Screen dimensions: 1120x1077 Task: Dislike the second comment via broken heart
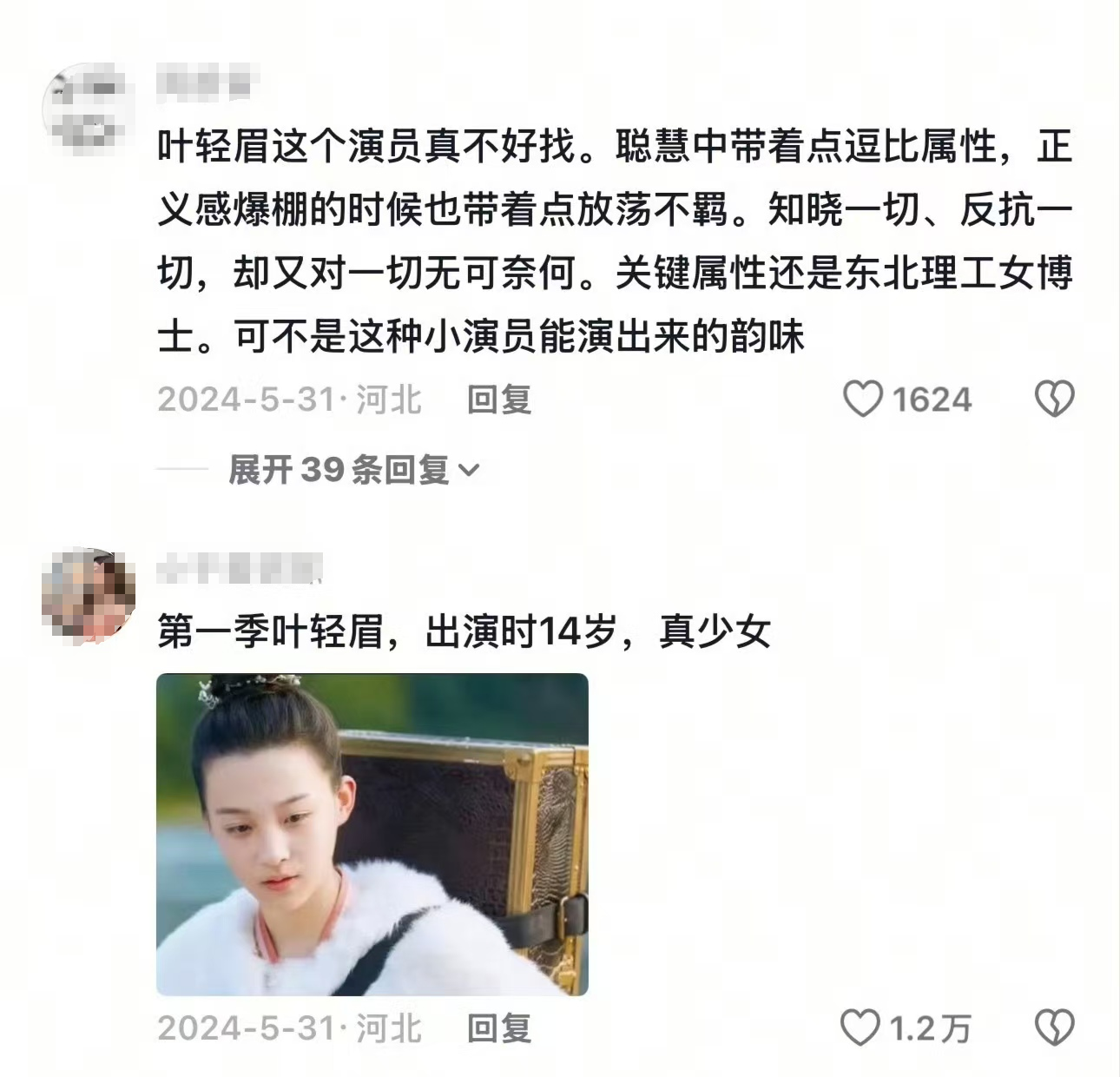coord(1055,1028)
